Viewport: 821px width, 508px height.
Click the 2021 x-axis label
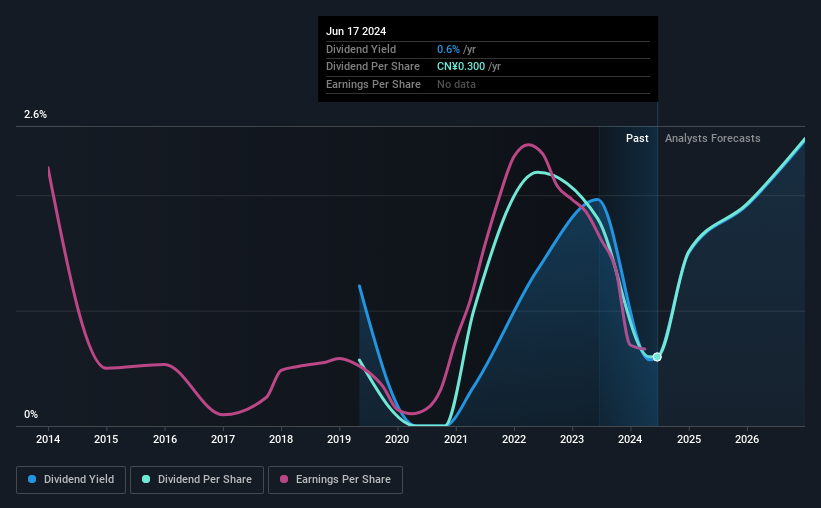pyautogui.click(x=456, y=439)
